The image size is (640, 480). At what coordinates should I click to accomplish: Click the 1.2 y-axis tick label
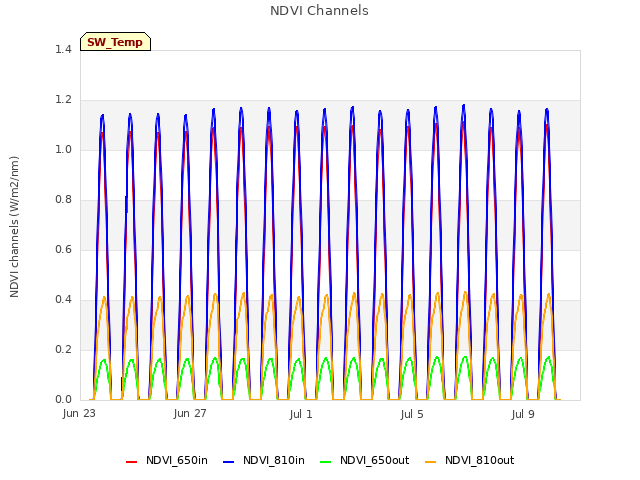click(x=63, y=99)
